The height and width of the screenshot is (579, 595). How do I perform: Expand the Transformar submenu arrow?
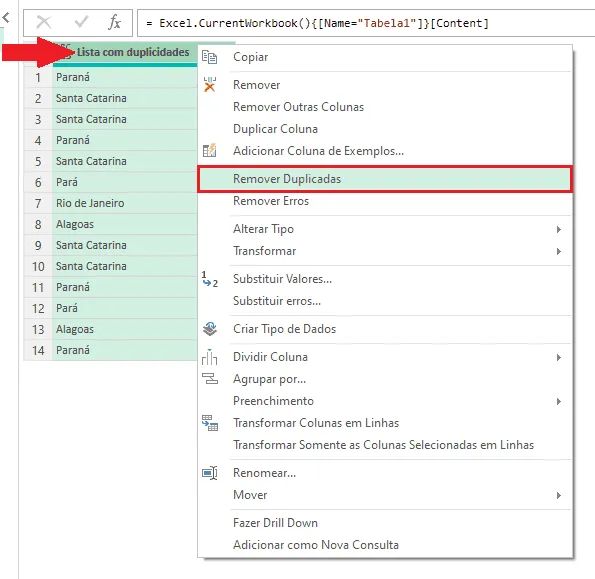[559, 251]
